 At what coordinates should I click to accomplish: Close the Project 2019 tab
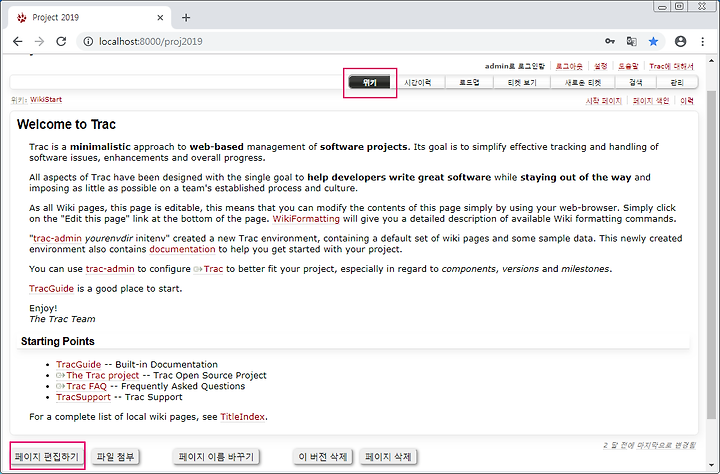click(x=160, y=17)
